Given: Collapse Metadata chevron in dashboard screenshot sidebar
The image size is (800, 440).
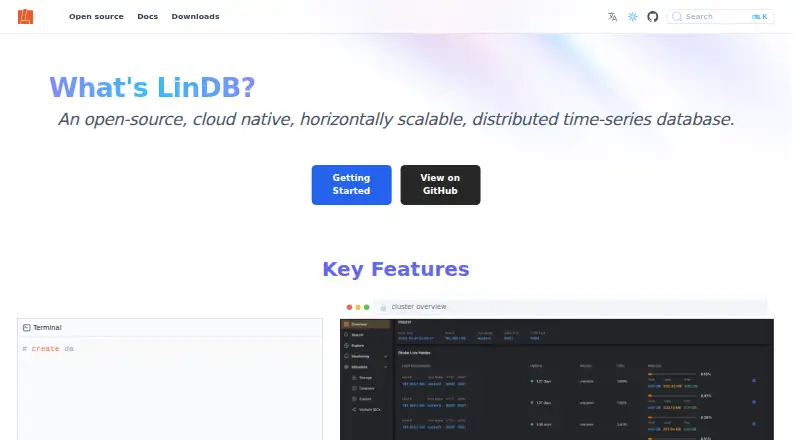Looking at the screenshot, I should 386,367.
